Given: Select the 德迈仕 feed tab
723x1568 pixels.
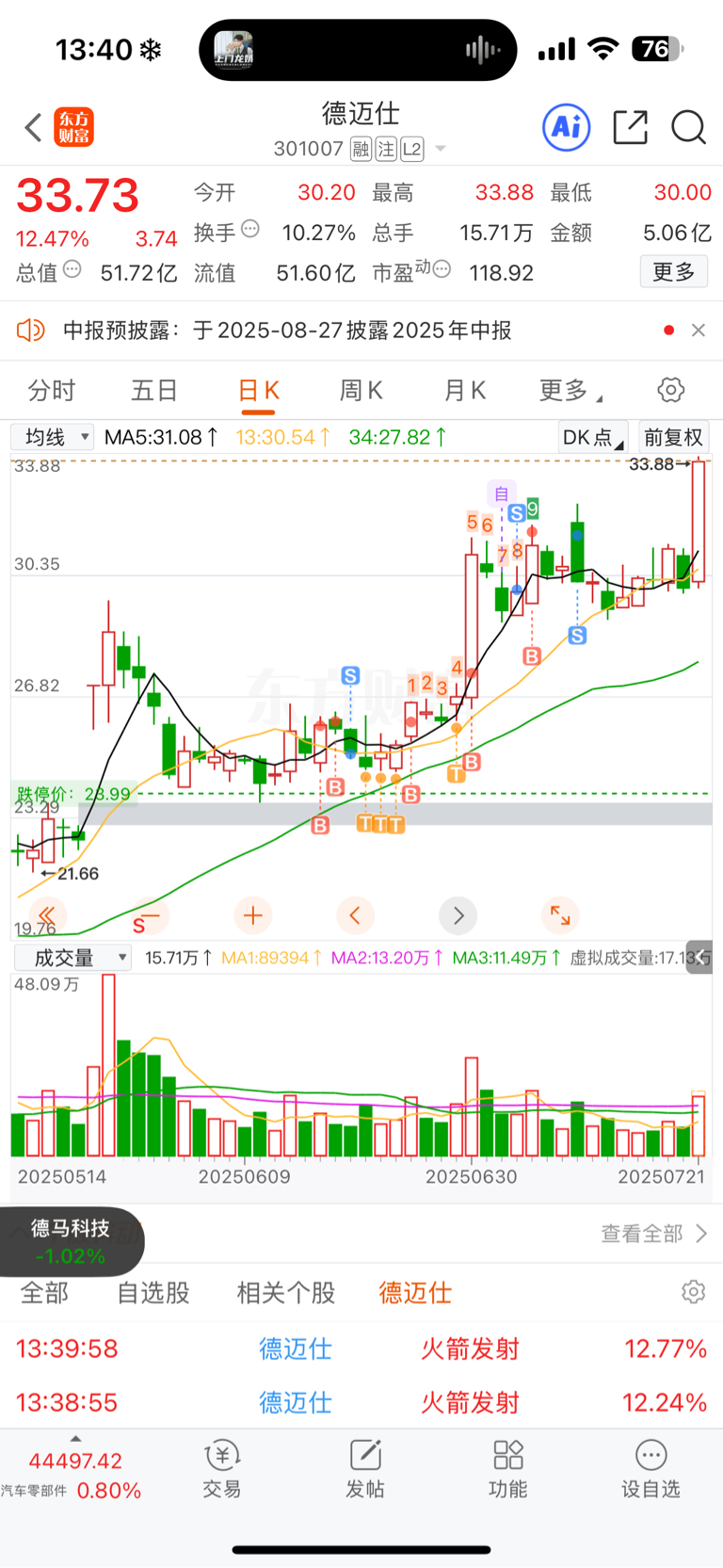Looking at the screenshot, I should click(x=415, y=1292).
